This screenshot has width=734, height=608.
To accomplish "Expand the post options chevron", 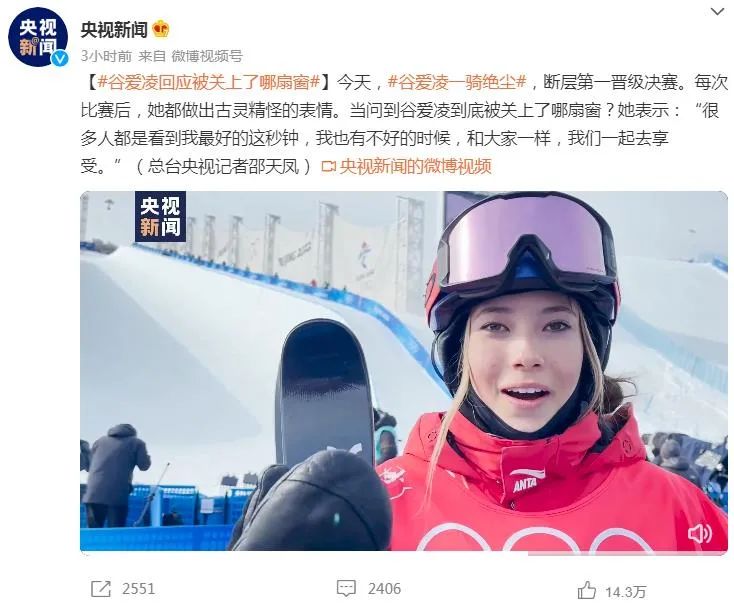I will (x=717, y=11).
